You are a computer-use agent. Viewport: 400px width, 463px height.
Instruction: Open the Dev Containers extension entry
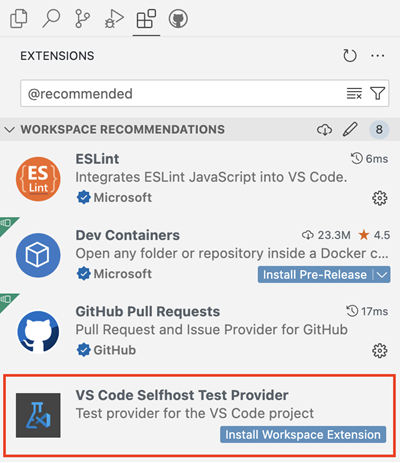coord(200,255)
